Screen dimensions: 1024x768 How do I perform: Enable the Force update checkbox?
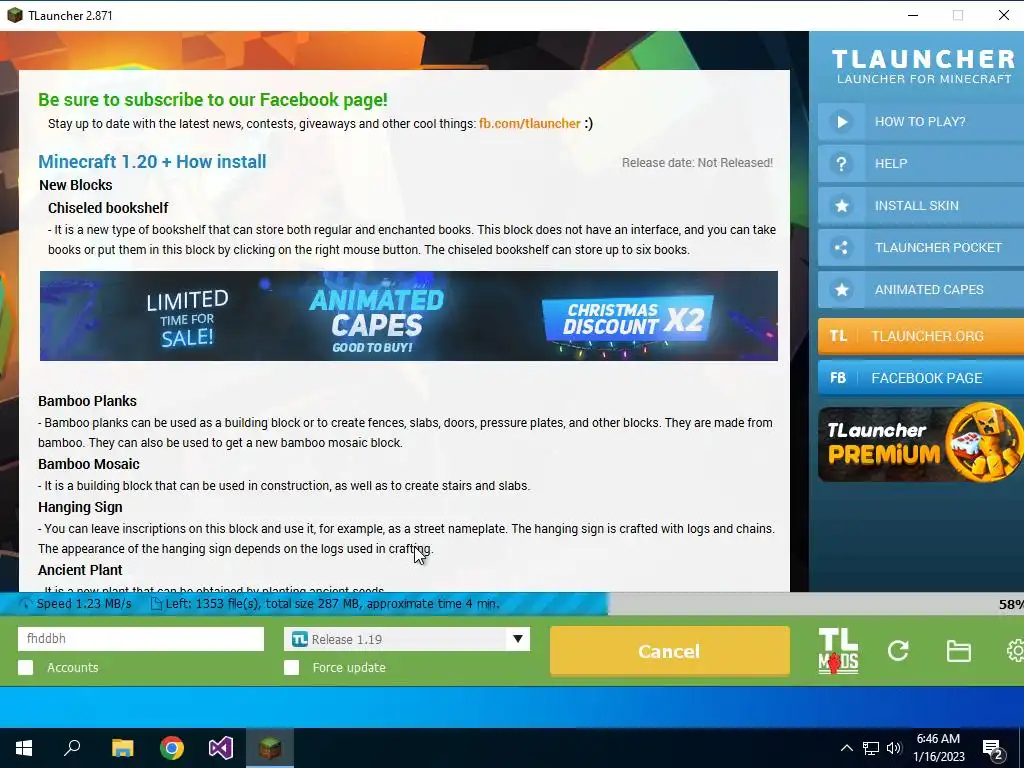292,667
